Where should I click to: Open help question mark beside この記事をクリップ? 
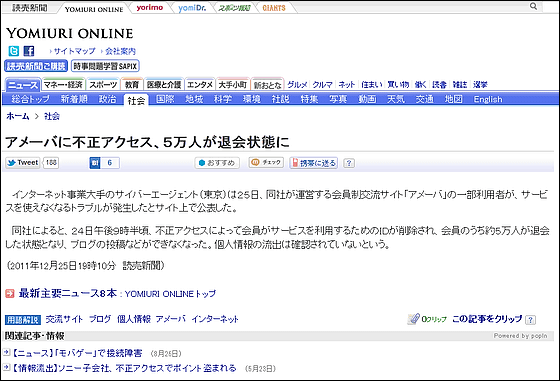click(x=530, y=320)
